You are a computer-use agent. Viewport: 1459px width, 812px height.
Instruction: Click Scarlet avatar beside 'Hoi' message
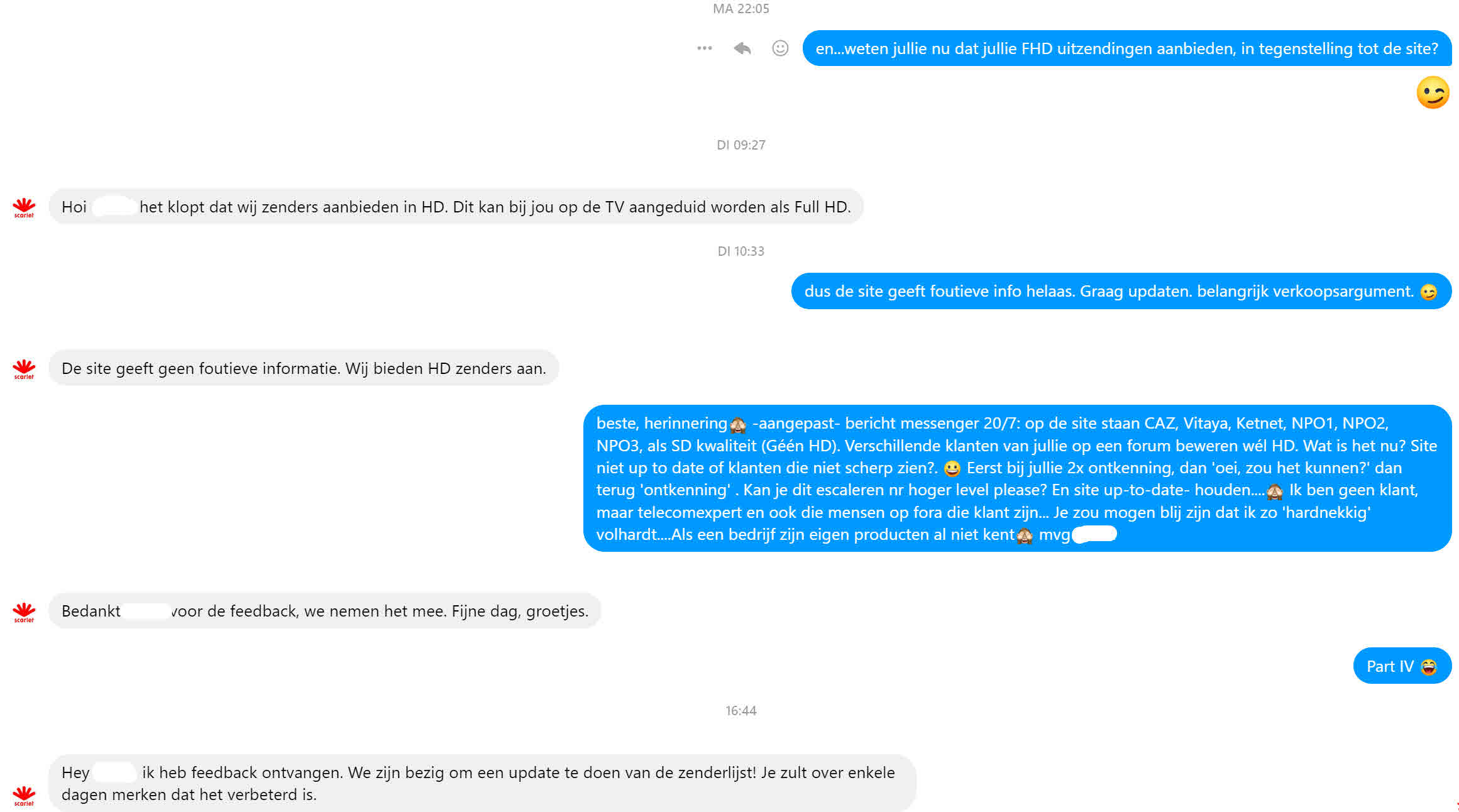pos(24,208)
